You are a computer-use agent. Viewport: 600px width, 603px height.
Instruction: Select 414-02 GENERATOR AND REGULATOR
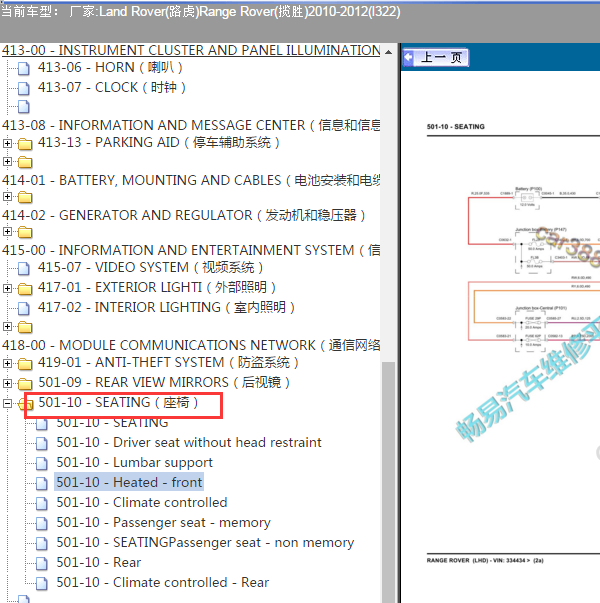pos(183,215)
